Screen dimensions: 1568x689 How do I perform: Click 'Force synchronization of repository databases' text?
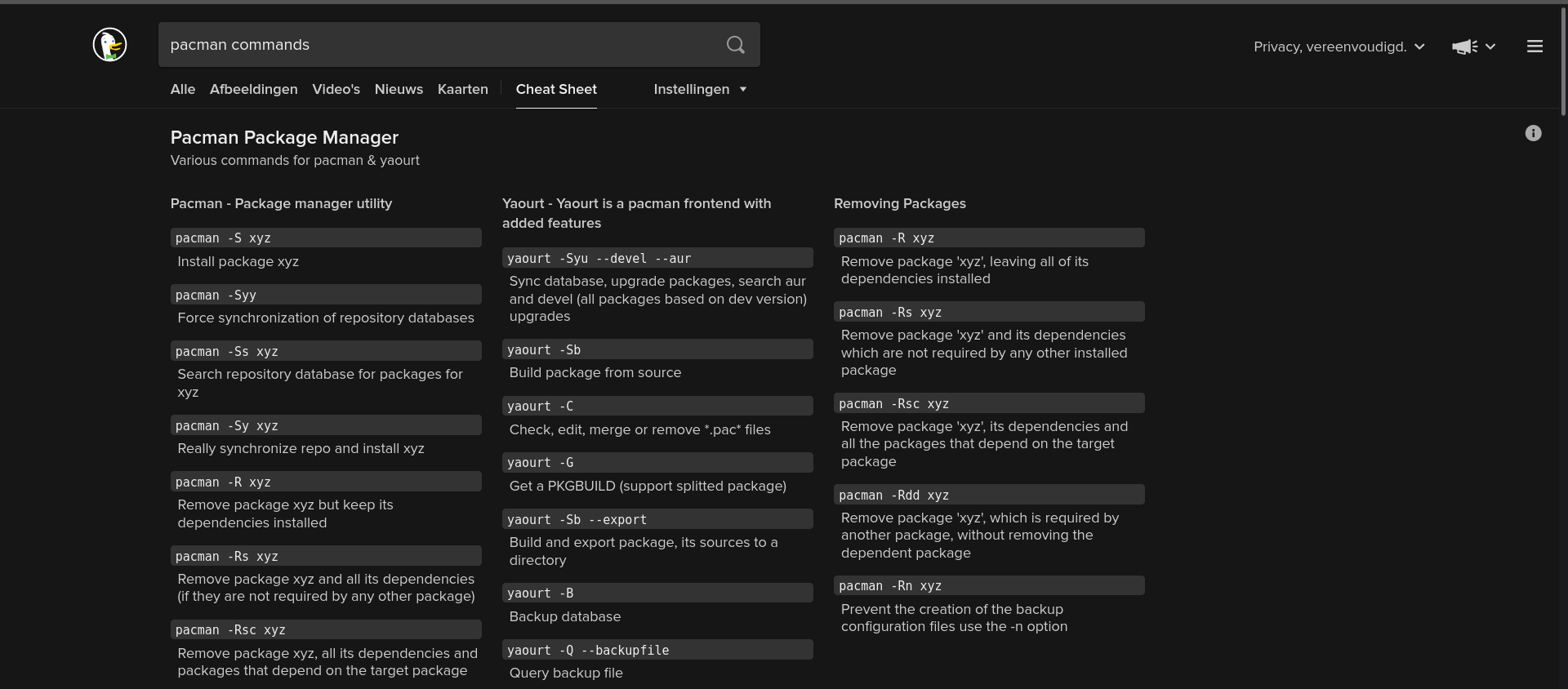pos(325,318)
